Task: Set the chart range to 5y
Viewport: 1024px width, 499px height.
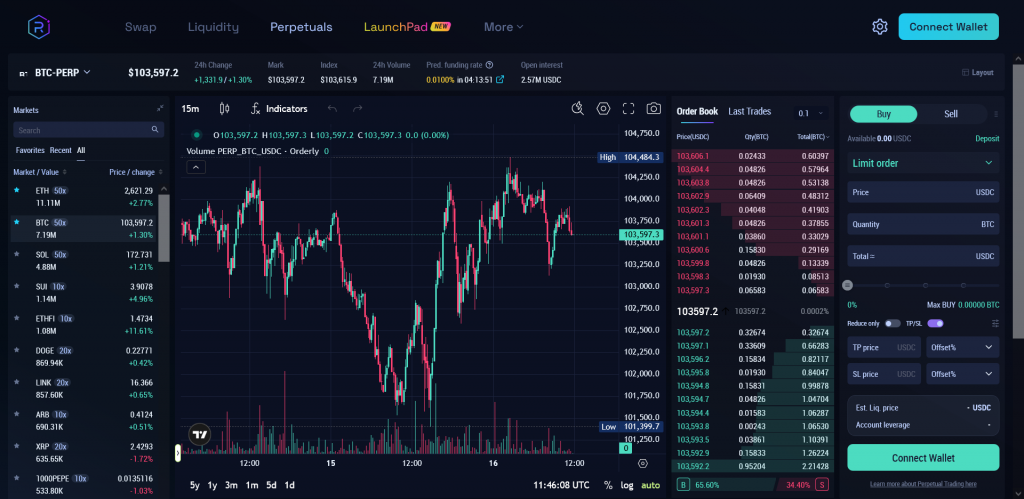Action: pos(195,485)
